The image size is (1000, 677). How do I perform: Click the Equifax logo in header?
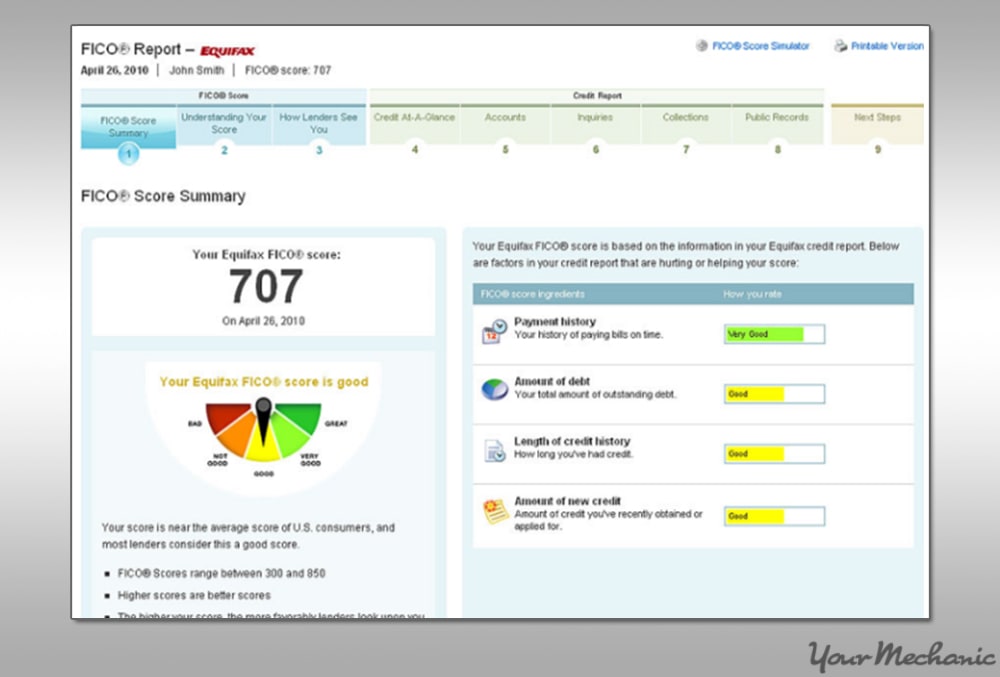[x=227, y=51]
